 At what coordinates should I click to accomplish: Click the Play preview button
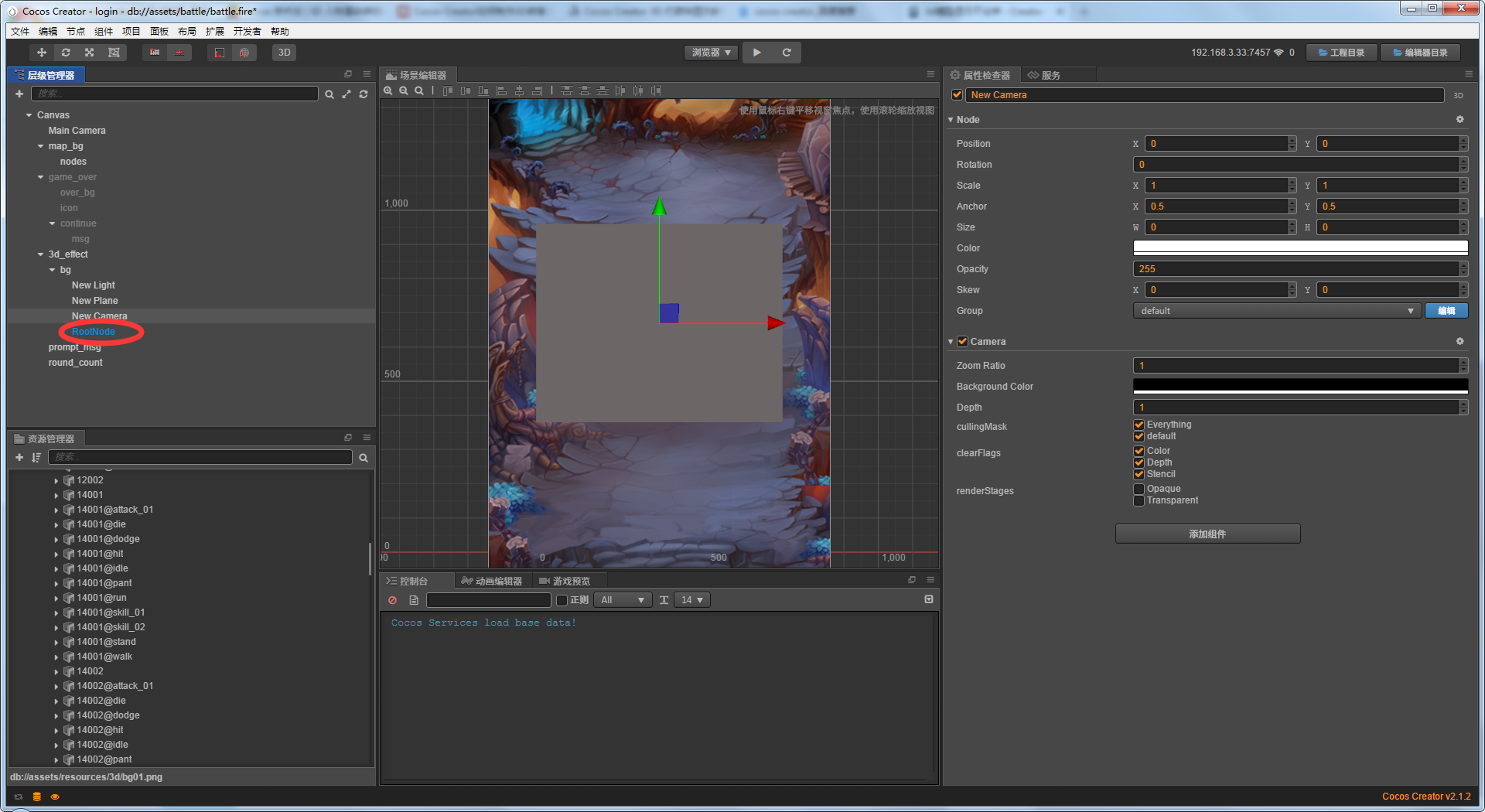coord(756,53)
